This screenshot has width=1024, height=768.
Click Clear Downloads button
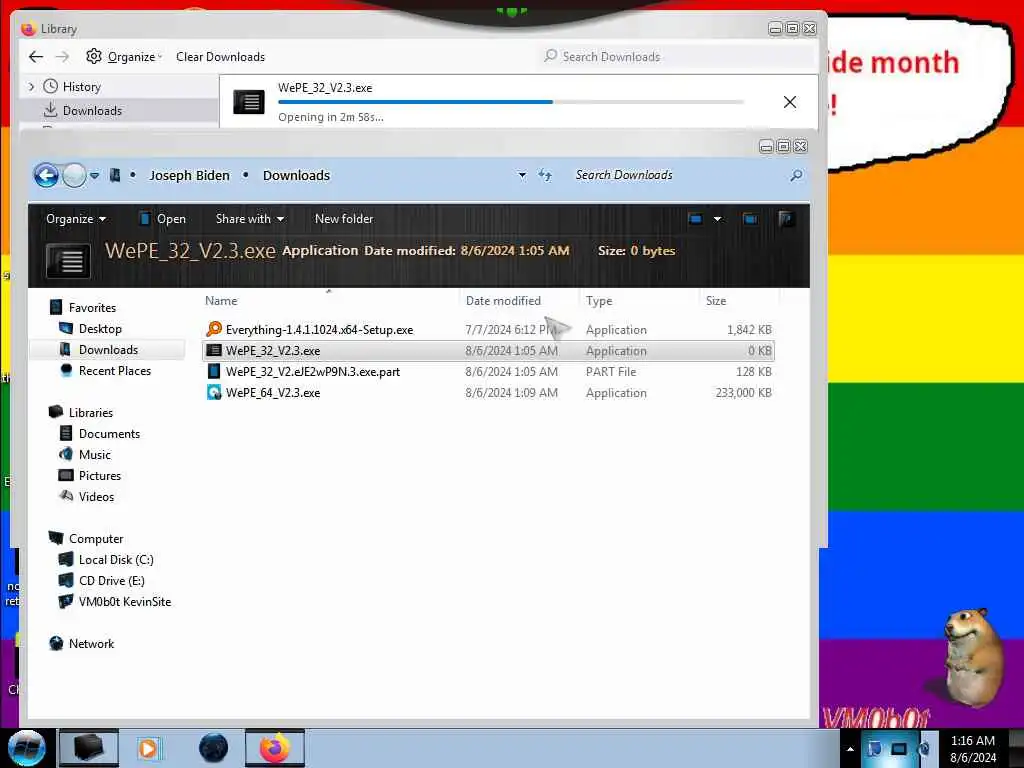click(x=220, y=57)
